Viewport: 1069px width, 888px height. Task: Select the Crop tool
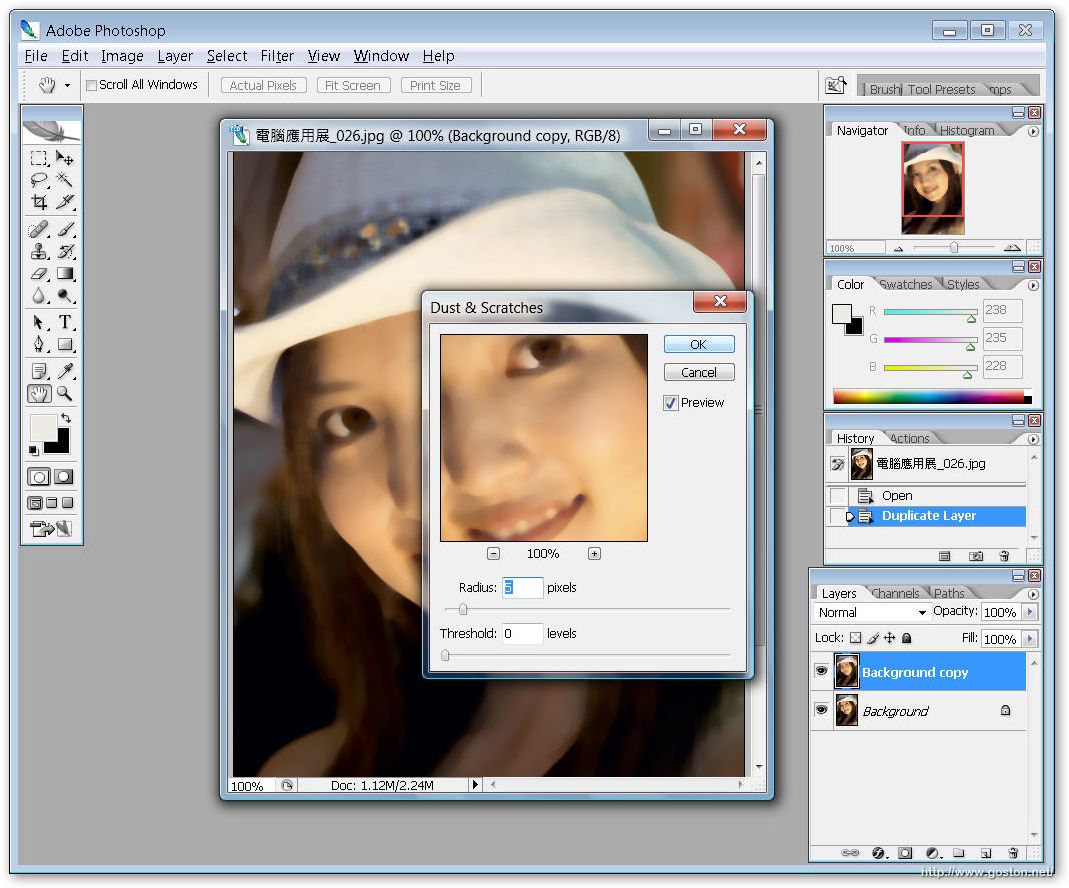click(39, 202)
